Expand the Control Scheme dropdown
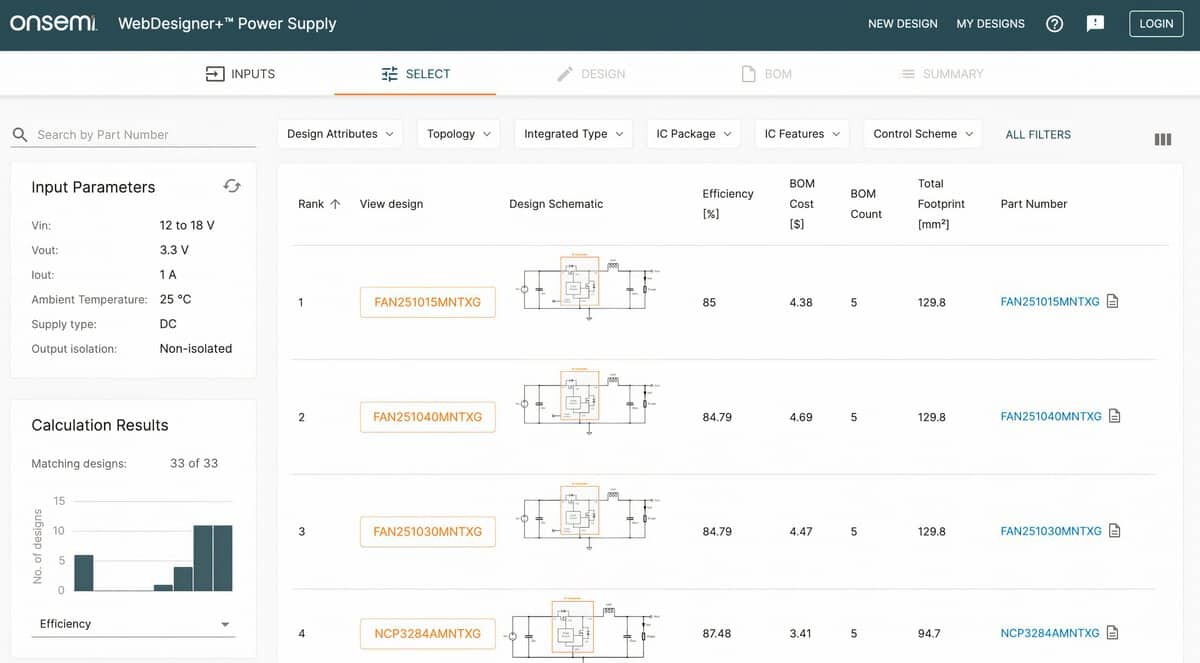Image resolution: width=1200 pixels, height=663 pixels. [922, 134]
